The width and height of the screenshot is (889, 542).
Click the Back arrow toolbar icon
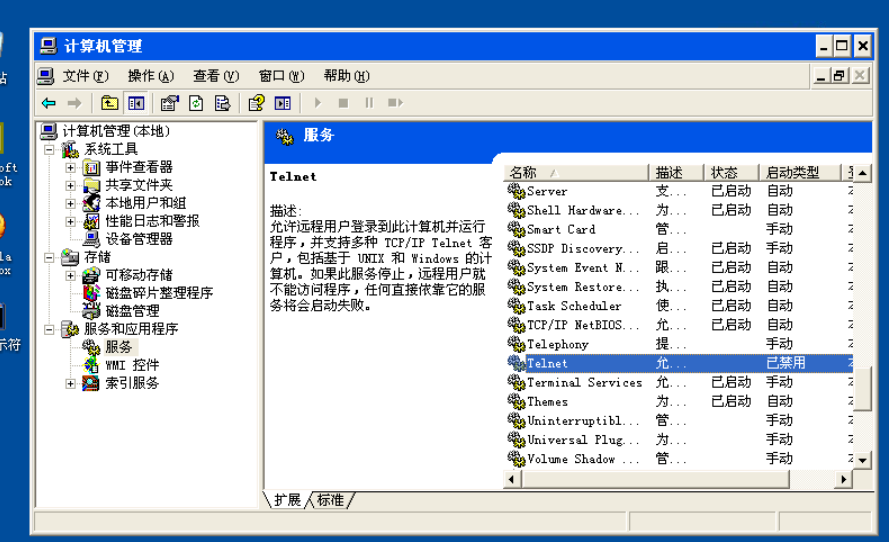click(49, 103)
